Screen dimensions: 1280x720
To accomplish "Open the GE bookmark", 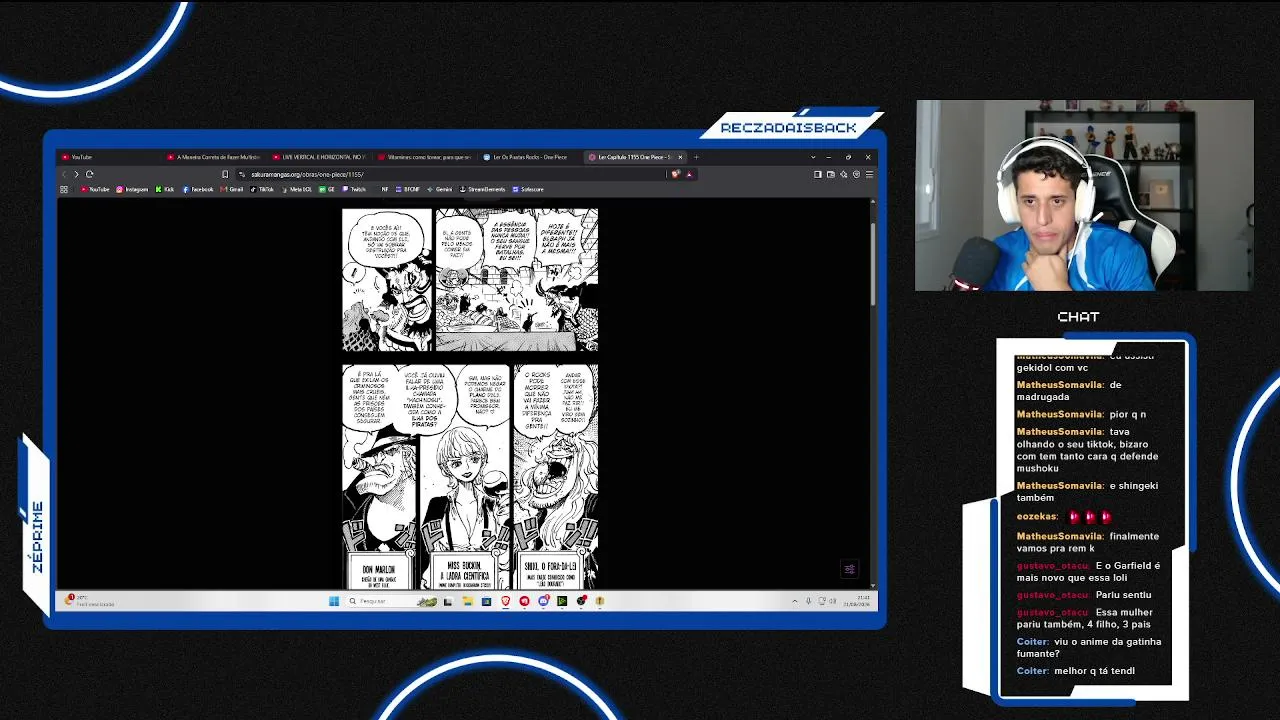I will pos(328,189).
